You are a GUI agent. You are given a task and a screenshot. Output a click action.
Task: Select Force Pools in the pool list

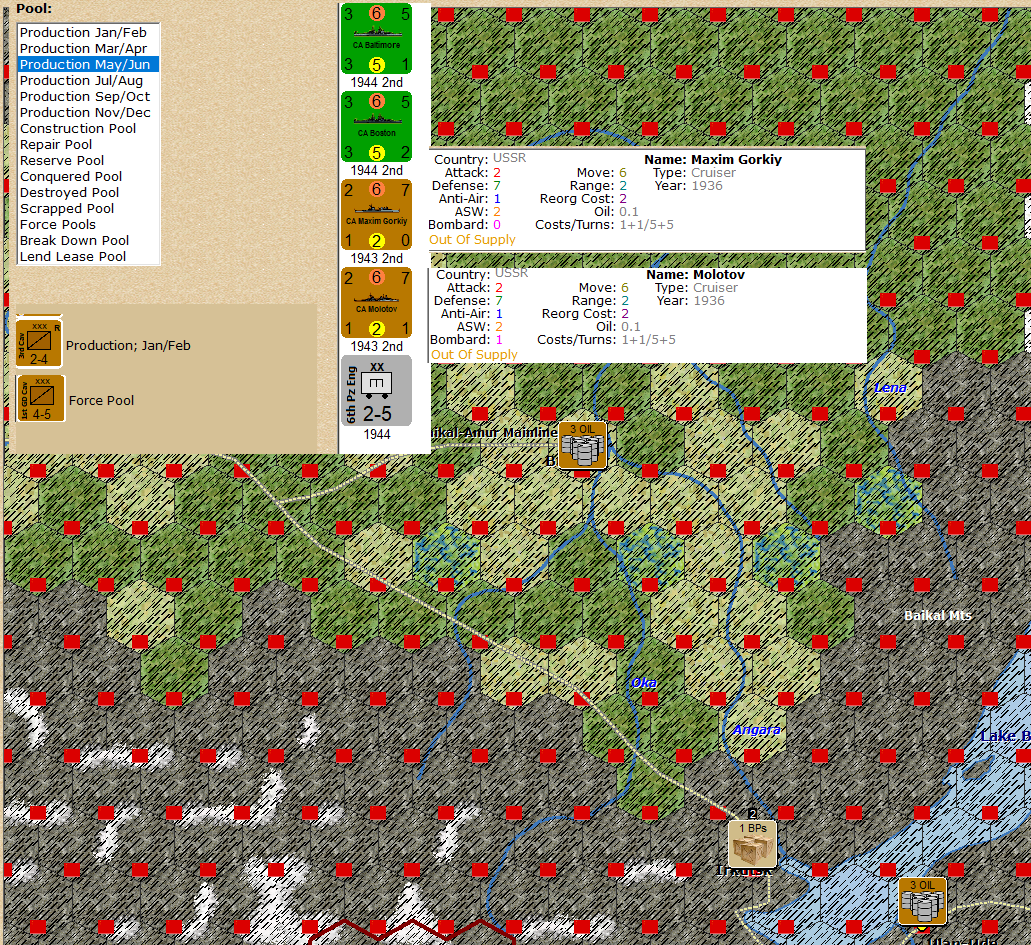click(x=88, y=224)
